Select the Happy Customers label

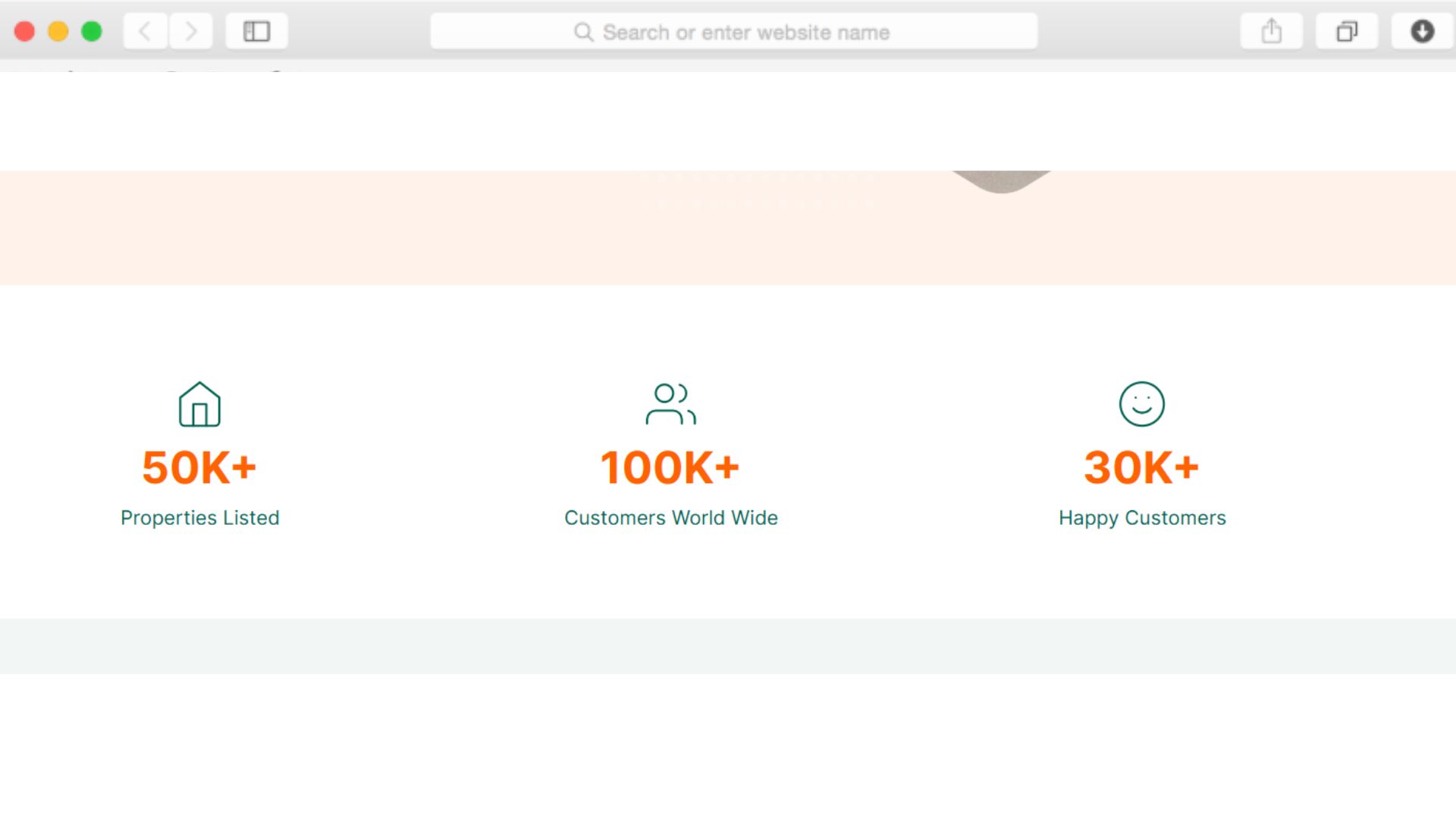(x=1141, y=518)
